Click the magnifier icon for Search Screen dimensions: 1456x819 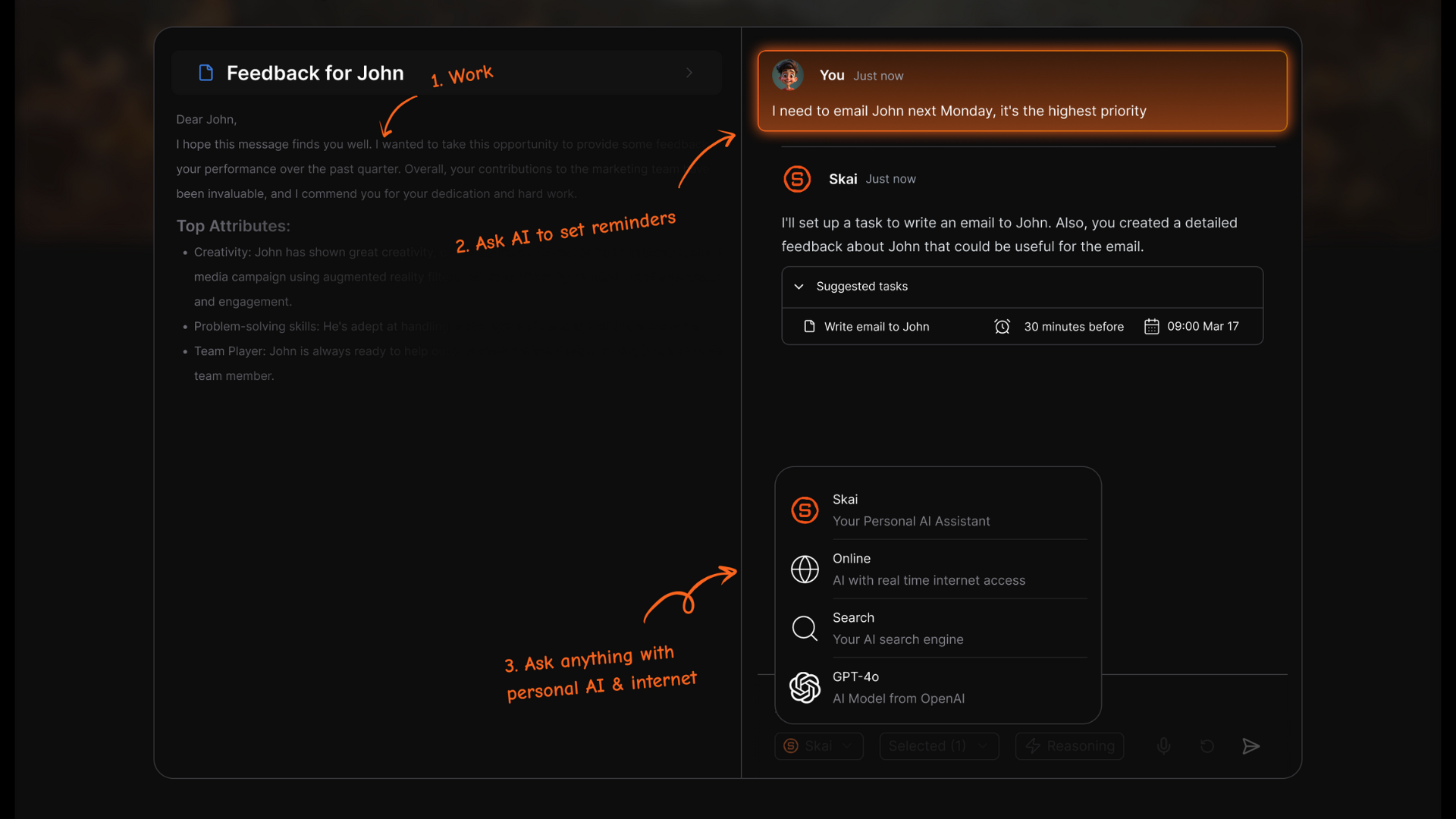point(805,629)
